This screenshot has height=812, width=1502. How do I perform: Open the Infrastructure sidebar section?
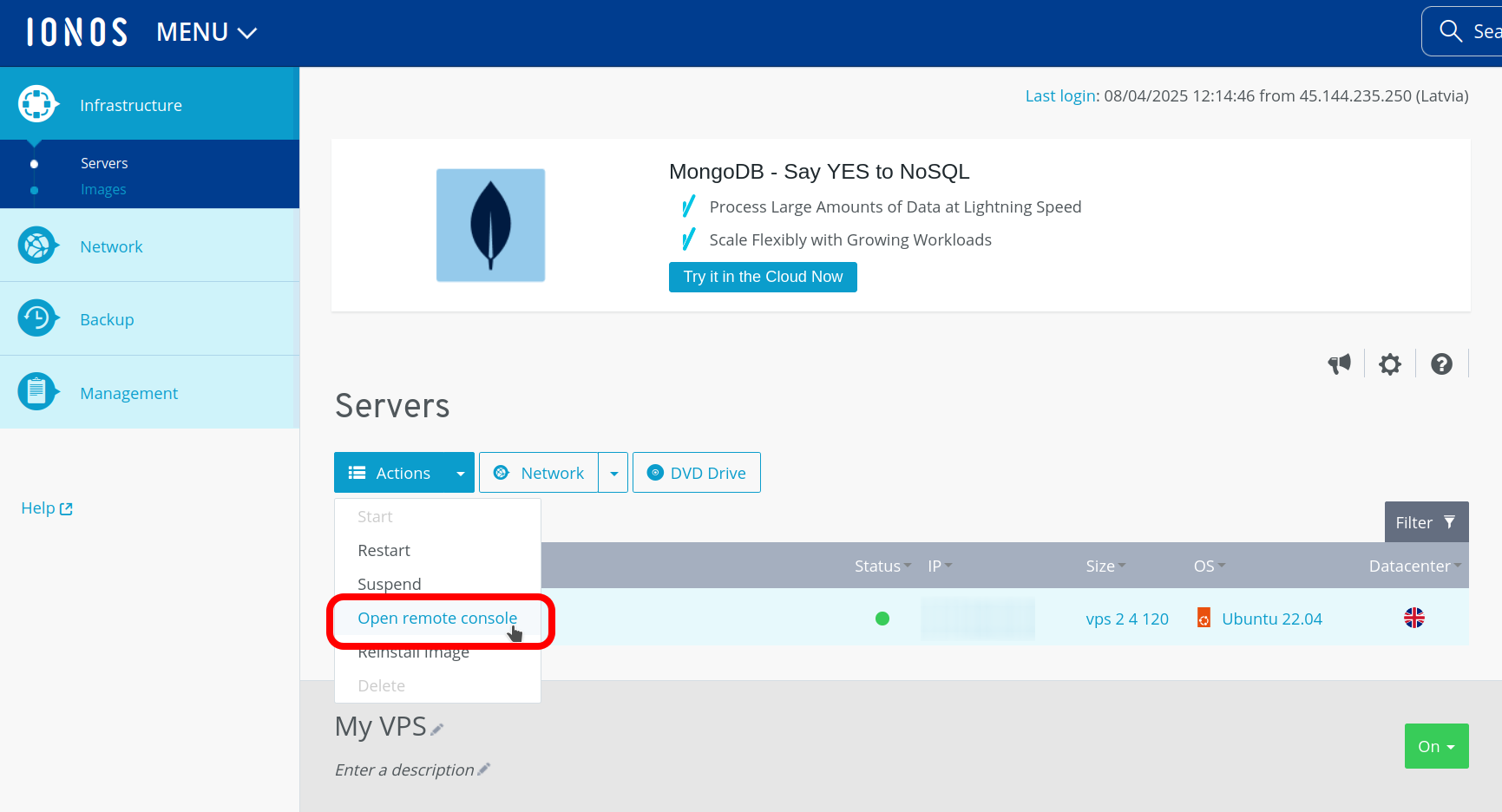click(149, 105)
